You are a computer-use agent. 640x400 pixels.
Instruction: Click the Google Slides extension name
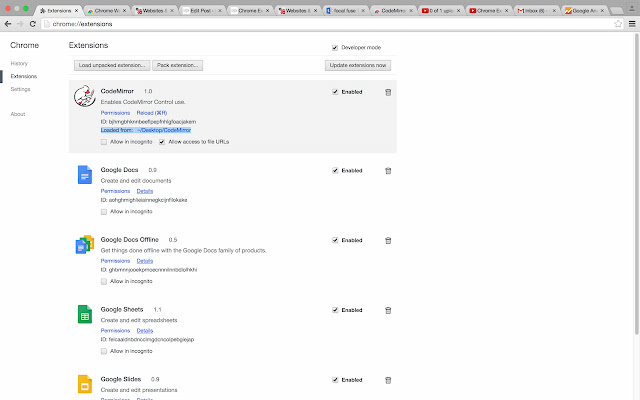click(121, 379)
